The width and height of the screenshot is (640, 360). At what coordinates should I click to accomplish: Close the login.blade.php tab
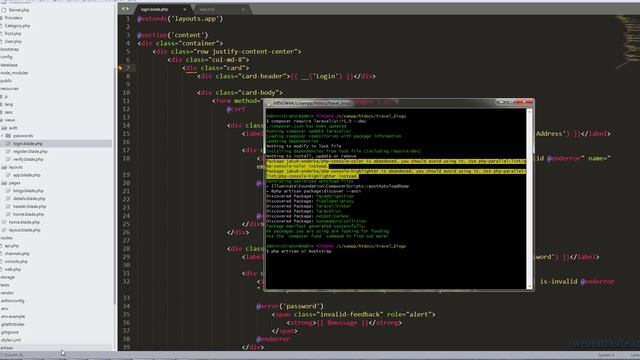coord(184,9)
